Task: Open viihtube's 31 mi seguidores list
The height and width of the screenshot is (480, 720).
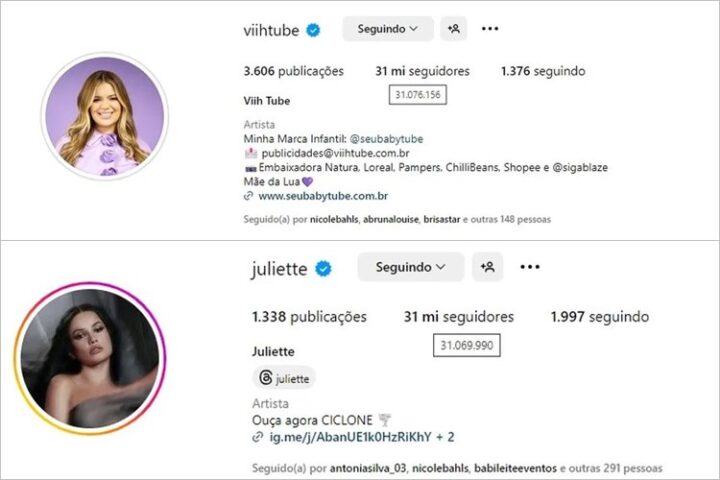Action: tap(422, 71)
